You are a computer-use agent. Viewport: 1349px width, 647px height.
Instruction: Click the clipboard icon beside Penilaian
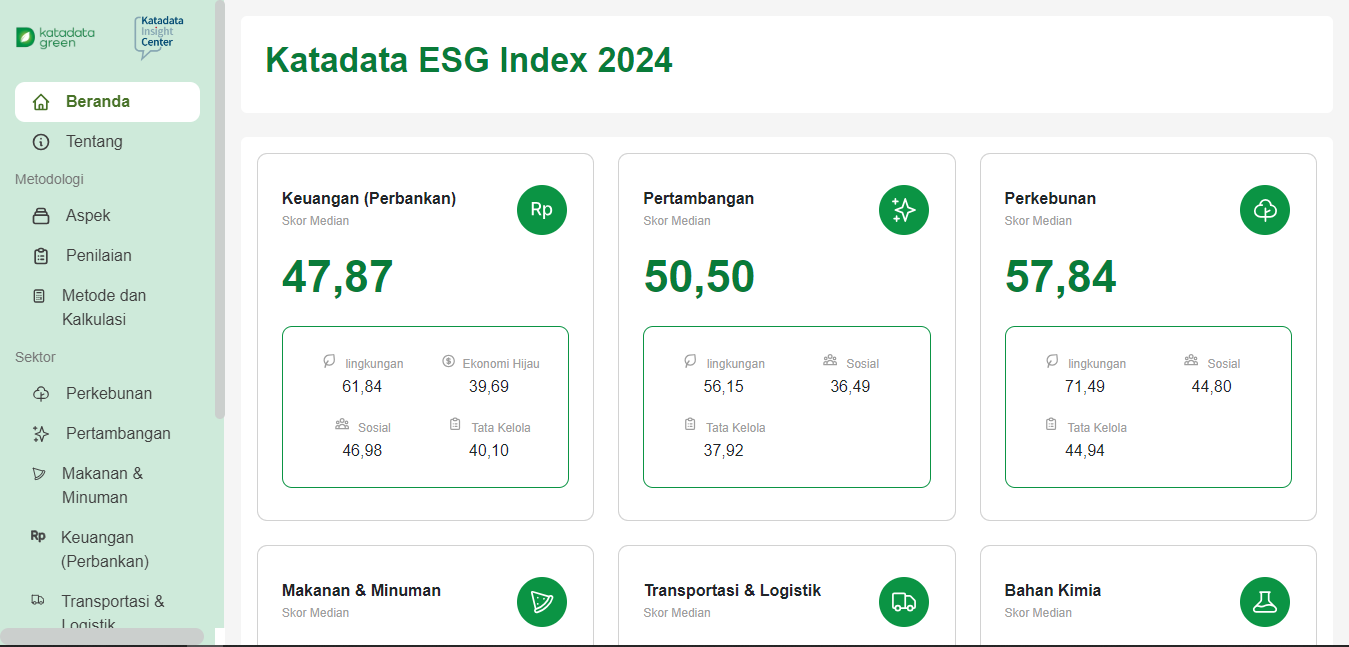coord(40,255)
